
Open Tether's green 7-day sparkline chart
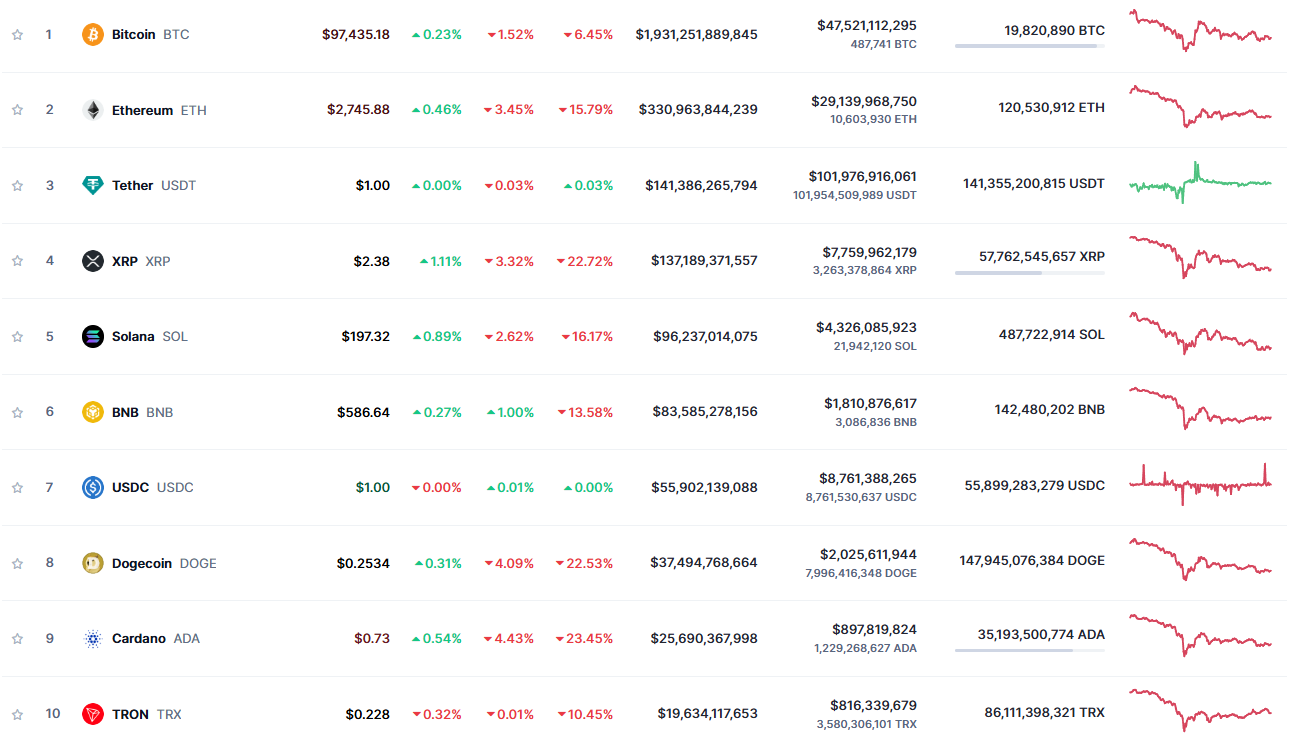coord(1200,182)
